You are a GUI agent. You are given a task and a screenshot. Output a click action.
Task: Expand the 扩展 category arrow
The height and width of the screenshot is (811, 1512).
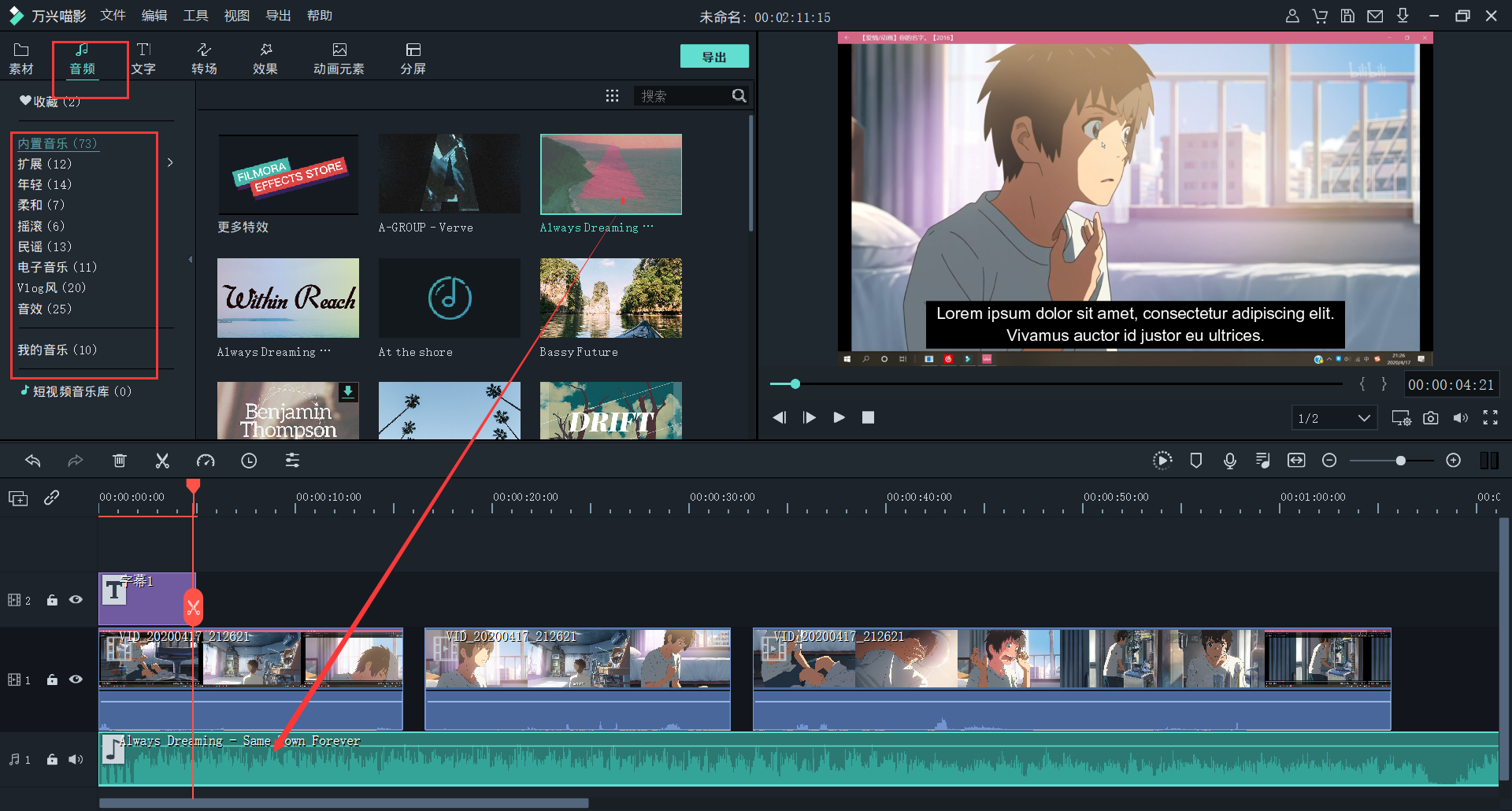click(x=170, y=163)
